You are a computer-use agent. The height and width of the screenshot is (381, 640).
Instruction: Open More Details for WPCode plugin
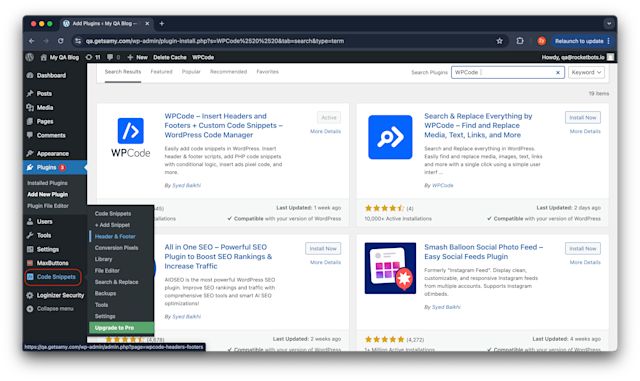coord(325,131)
